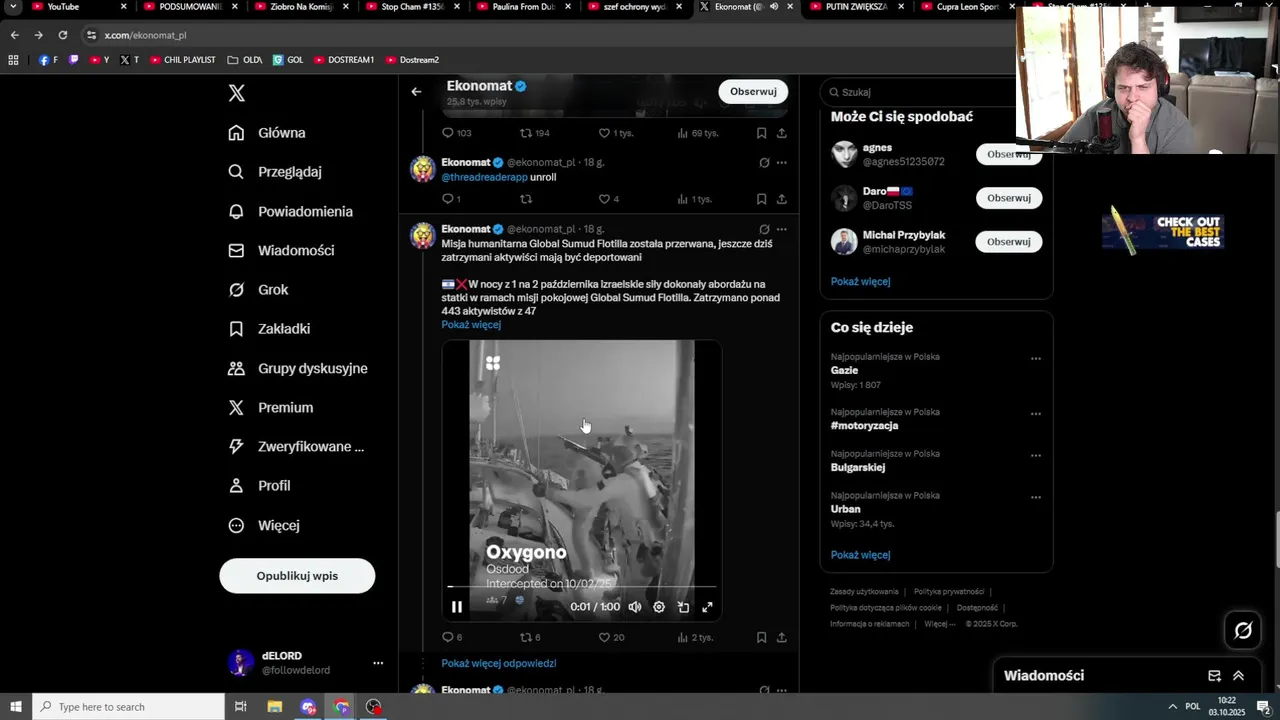The width and height of the screenshot is (1280, 720).
Task: Click Pokaż więcej under Co się dzieje
Action: coord(860,555)
